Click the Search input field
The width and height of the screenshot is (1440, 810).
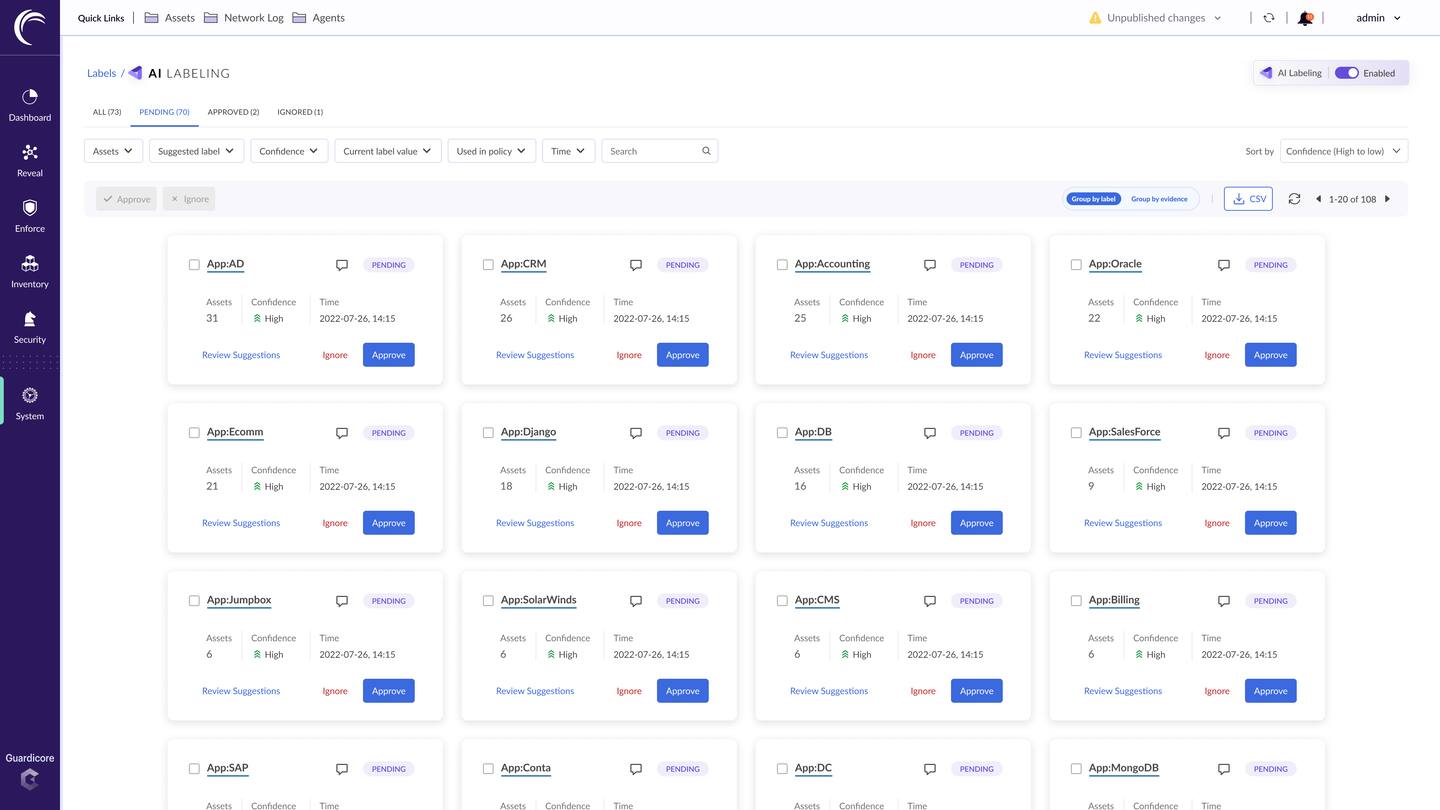652,151
